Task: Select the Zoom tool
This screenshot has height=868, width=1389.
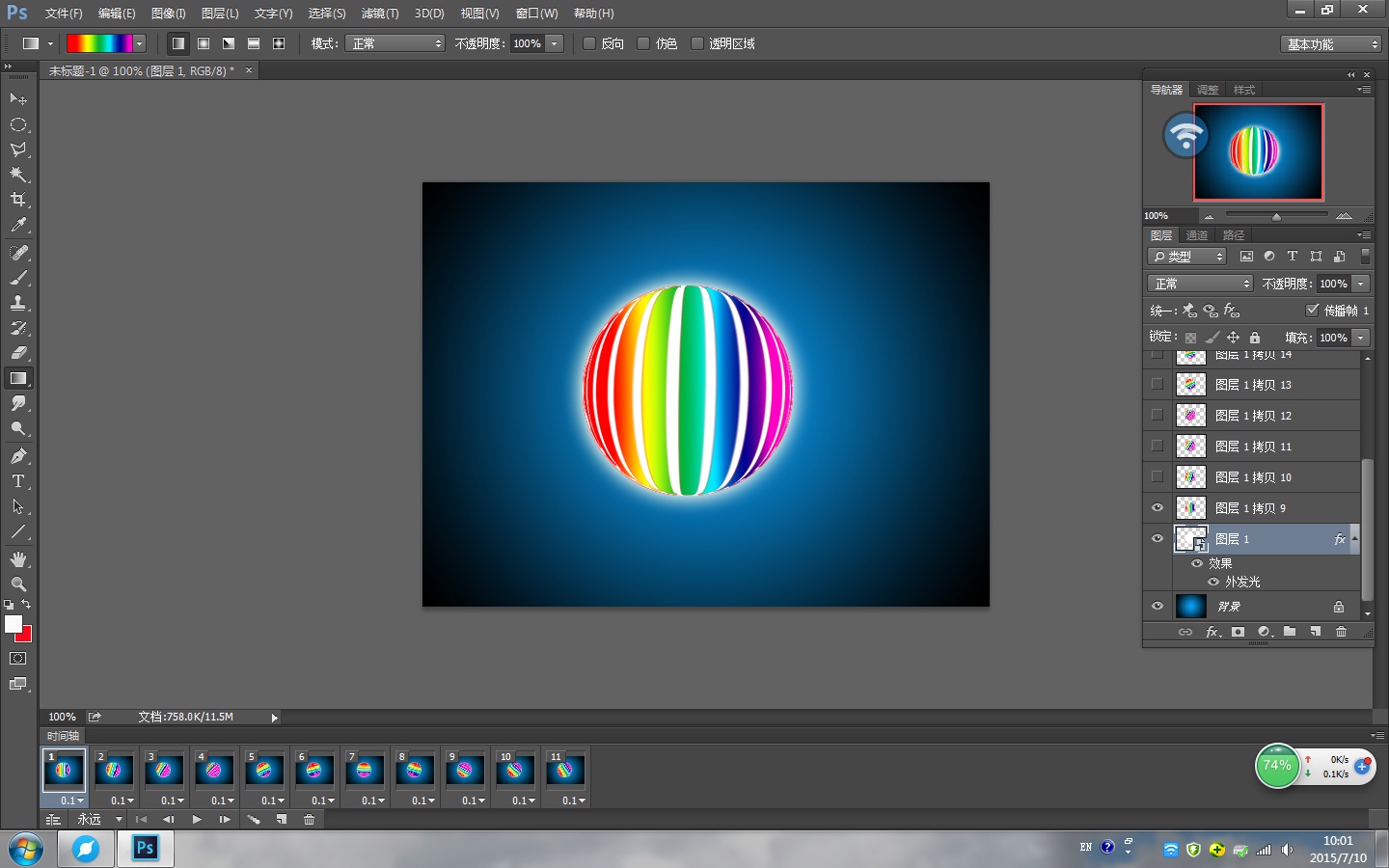Action: click(18, 584)
